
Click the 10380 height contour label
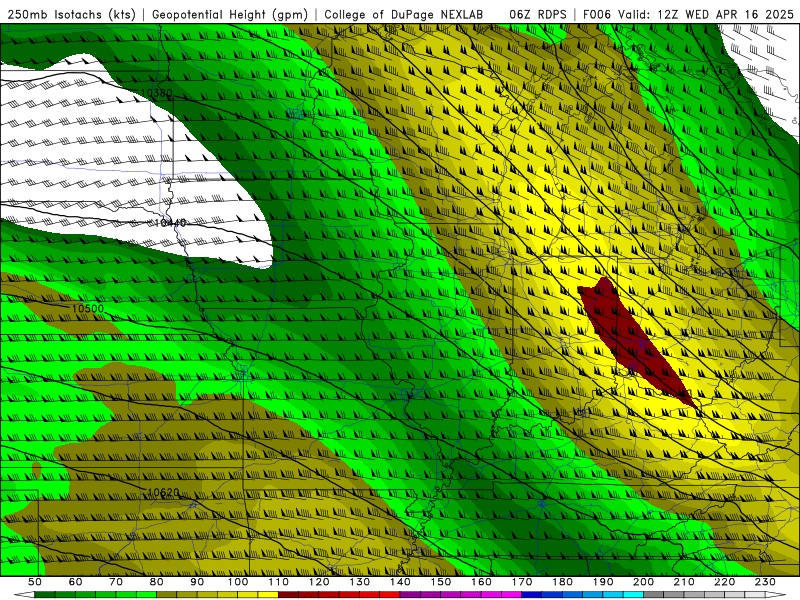pyautogui.click(x=157, y=93)
